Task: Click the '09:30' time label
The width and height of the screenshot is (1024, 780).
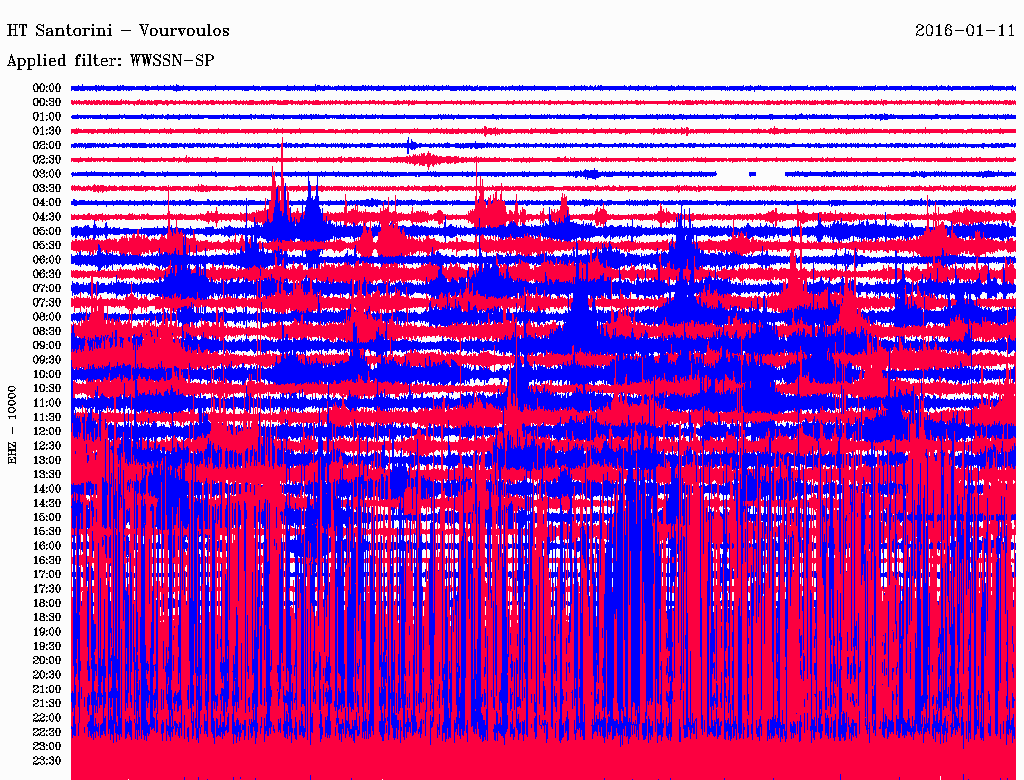Action: coord(47,360)
